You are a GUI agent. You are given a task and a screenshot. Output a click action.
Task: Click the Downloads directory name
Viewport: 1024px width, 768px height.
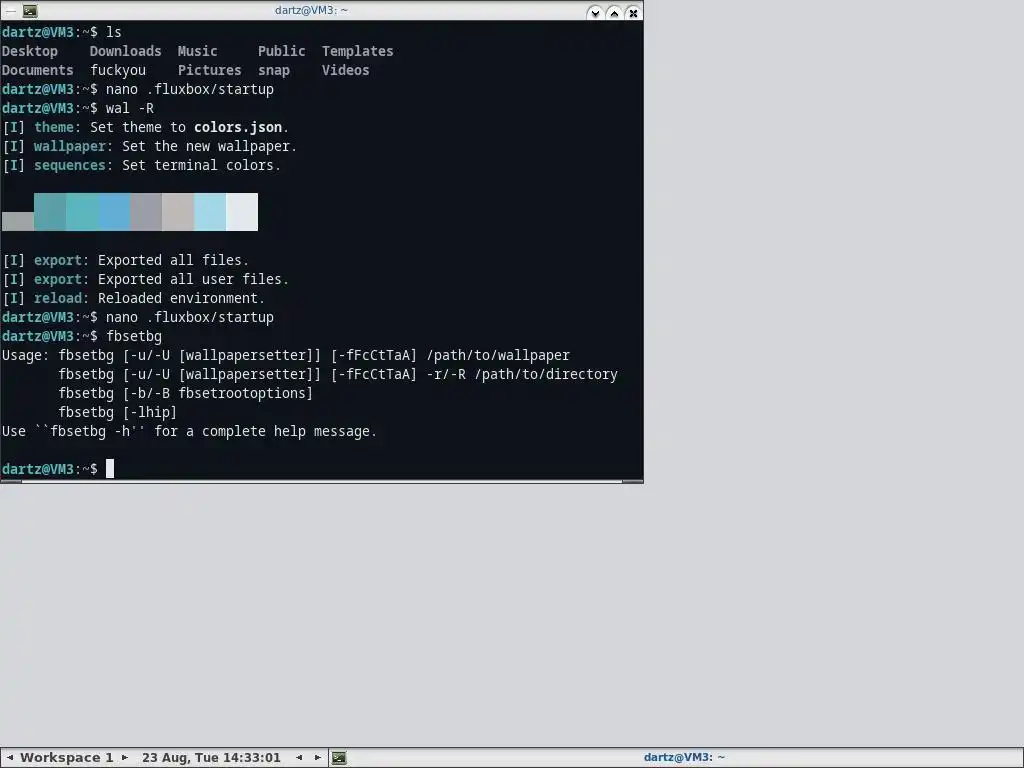coord(125,51)
